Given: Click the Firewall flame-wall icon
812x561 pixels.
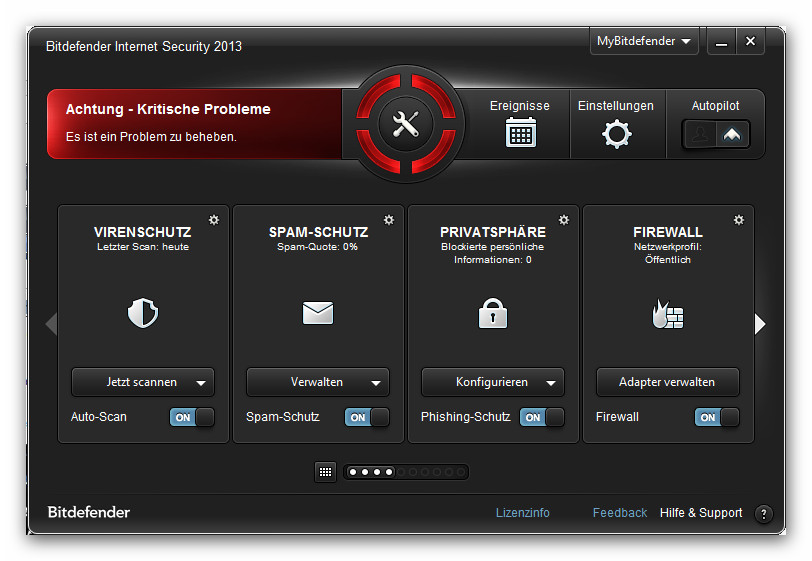Looking at the screenshot, I should click(x=668, y=314).
